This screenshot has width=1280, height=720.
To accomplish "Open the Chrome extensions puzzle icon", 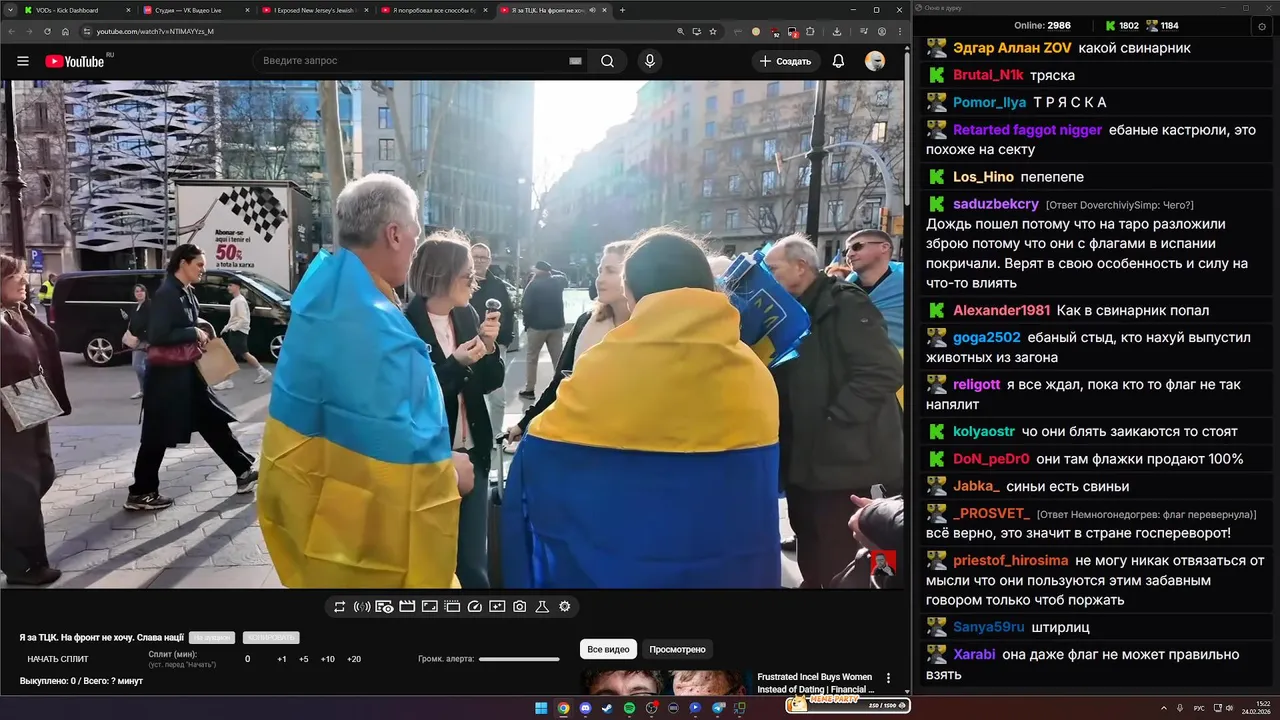I will pos(810,31).
